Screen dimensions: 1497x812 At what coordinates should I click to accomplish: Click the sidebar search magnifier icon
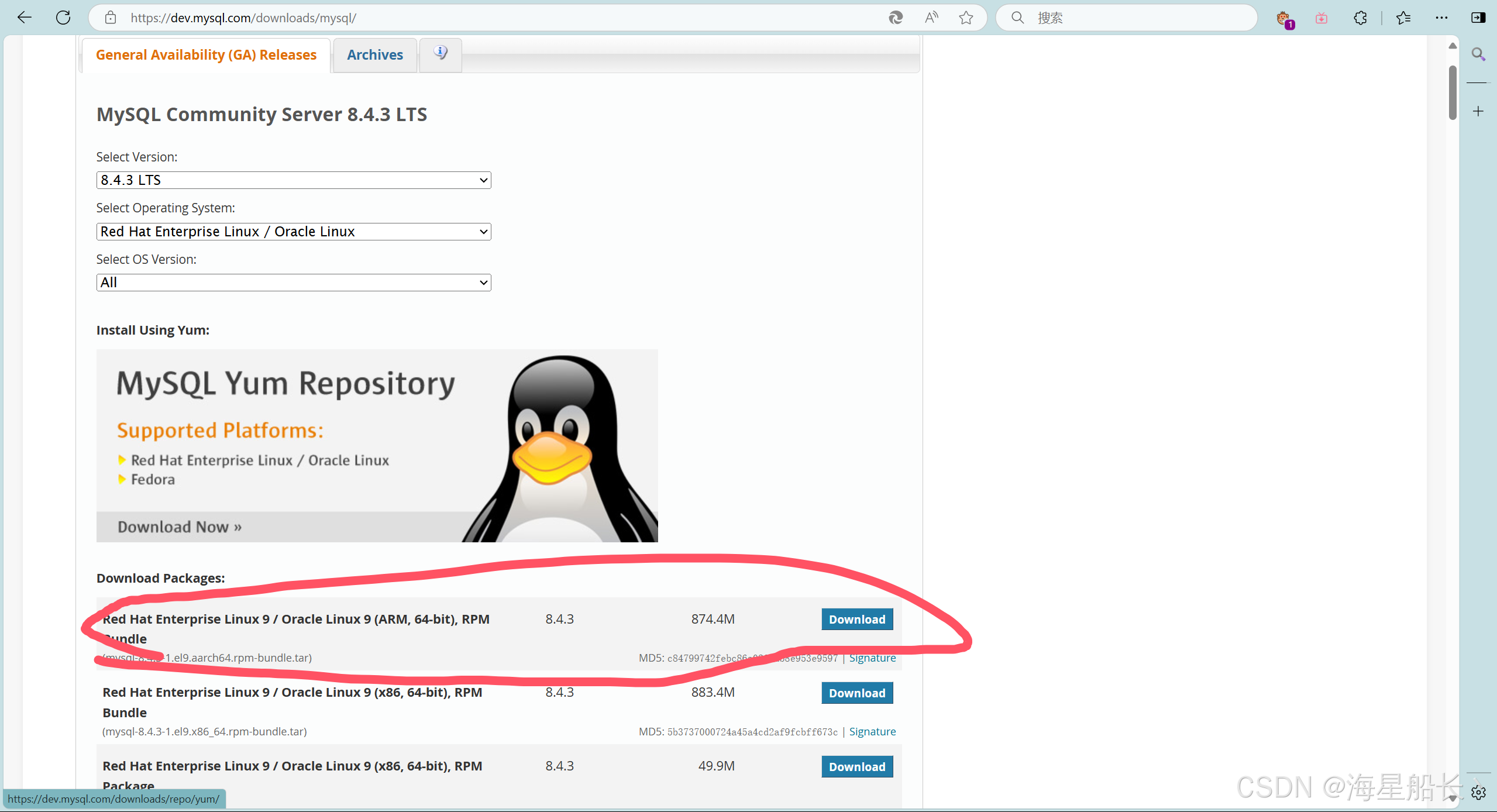(x=1478, y=54)
